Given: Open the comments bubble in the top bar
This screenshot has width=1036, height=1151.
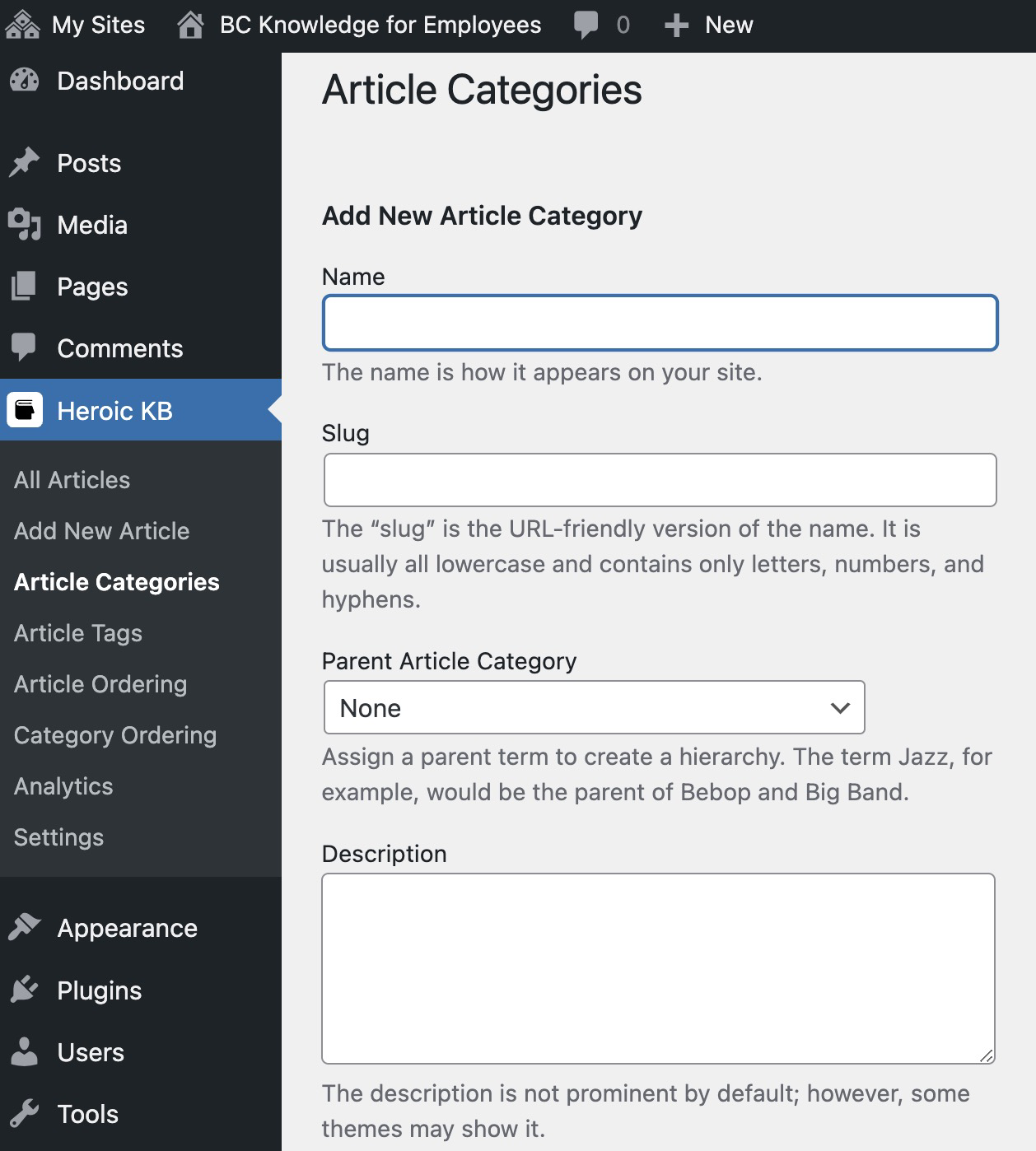Looking at the screenshot, I should coord(588,24).
